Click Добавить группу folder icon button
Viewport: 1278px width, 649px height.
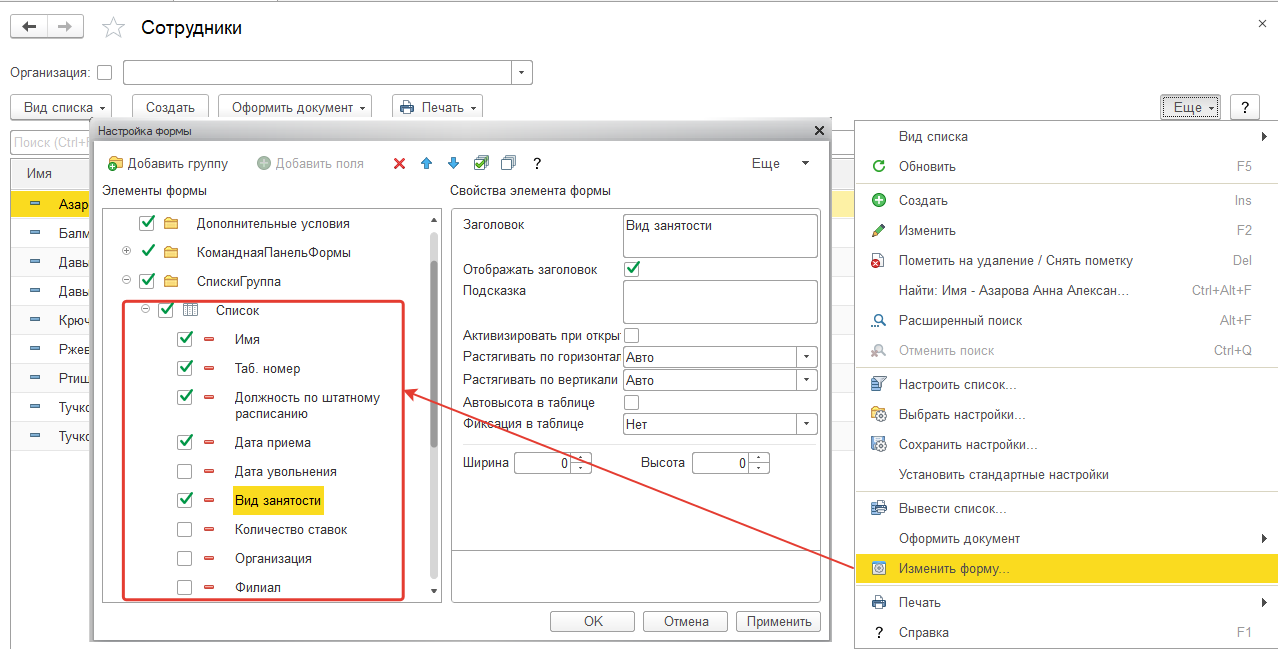[115, 163]
